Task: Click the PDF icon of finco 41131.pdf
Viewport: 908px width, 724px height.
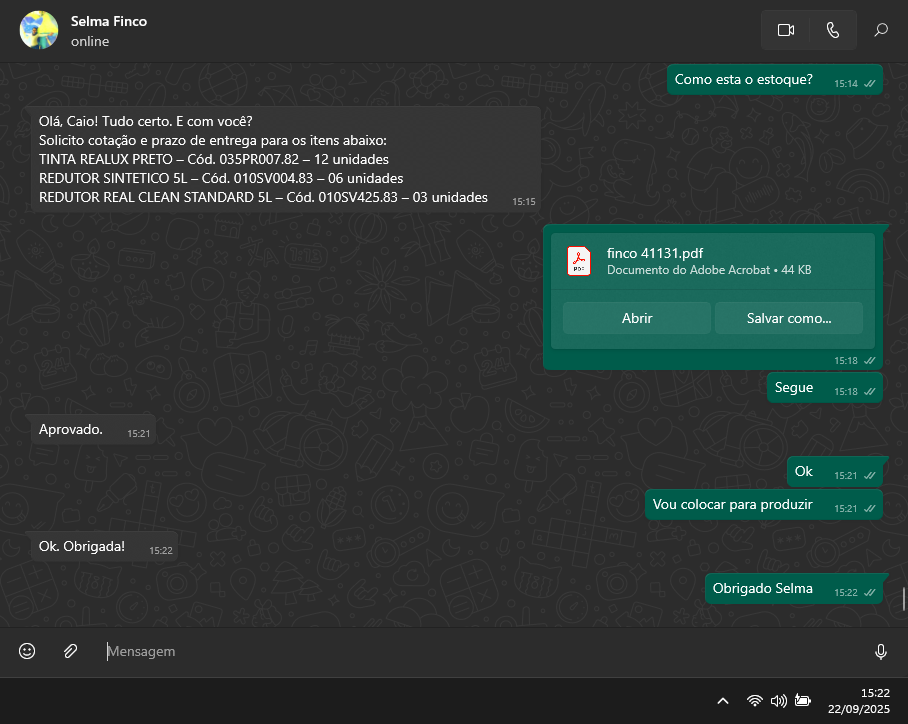Action: pyautogui.click(x=579, y=261)
